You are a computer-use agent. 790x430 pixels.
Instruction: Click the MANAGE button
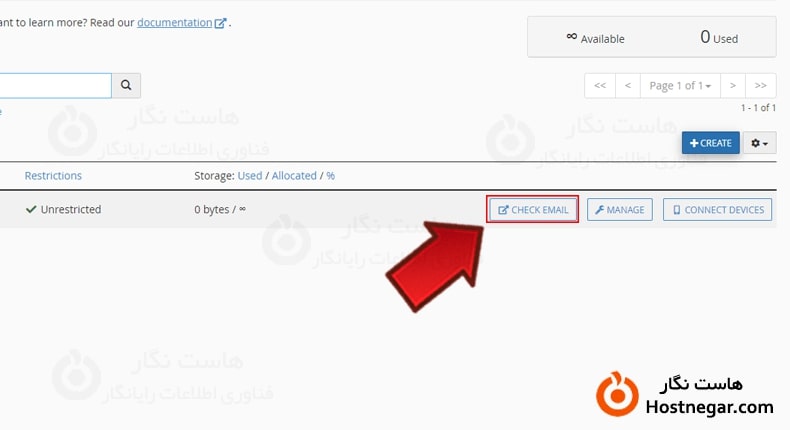click(x=620, y=210)
